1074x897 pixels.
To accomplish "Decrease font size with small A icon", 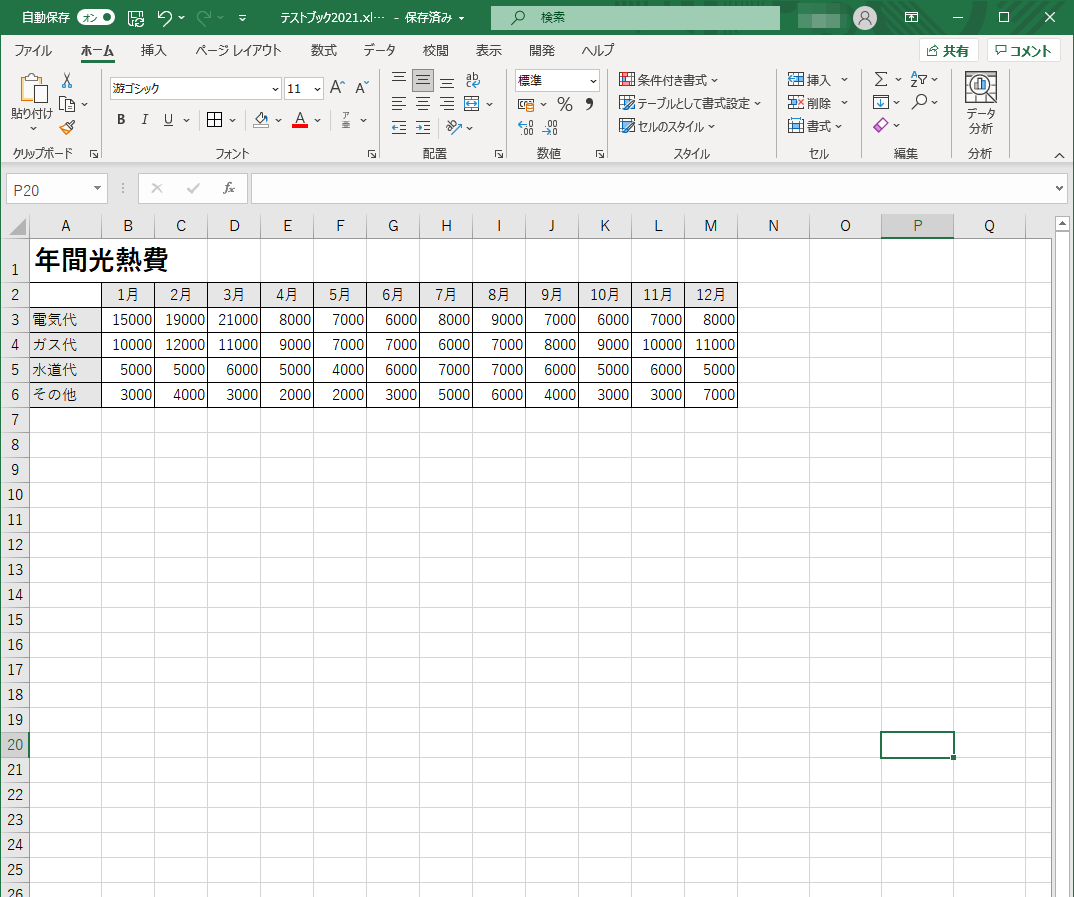I will coord(362,88).
